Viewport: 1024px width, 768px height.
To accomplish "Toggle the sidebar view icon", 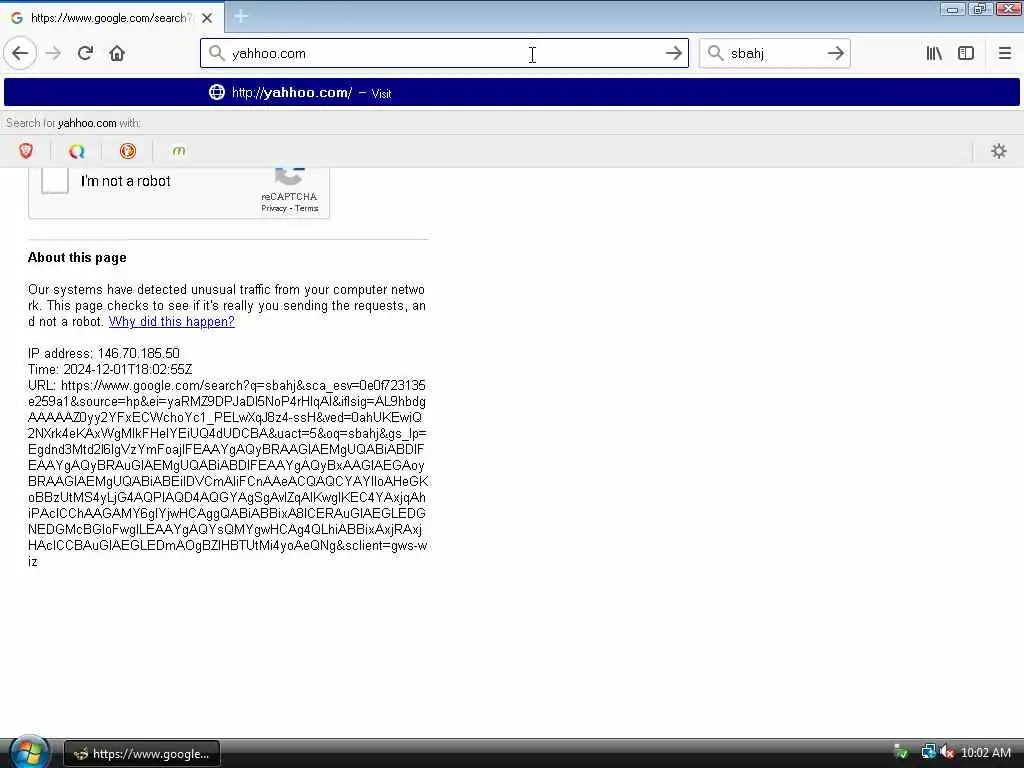I will (966, 54).
